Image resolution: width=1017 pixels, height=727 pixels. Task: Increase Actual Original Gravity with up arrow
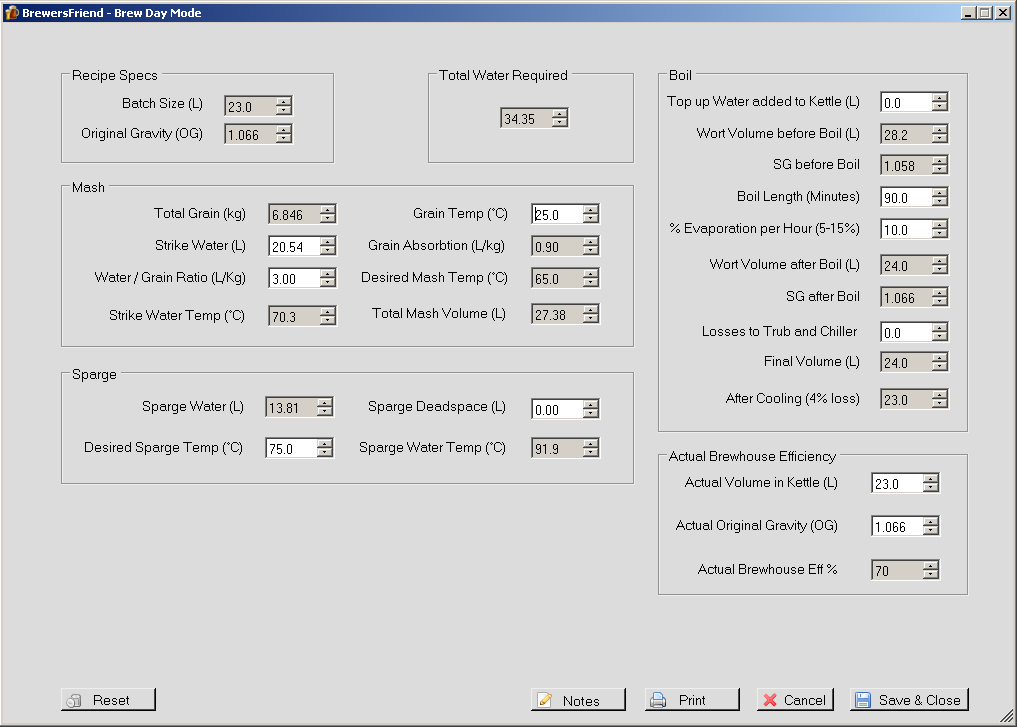(x=931, y=522)
